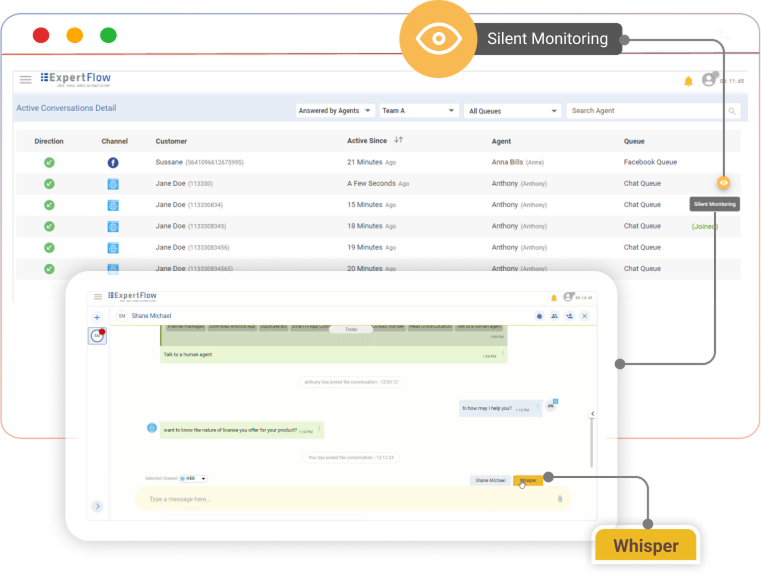Click the Silent Monitoring eye icon in Jane Doe's row
Screen dimensions: 761x577
pyautogui.click(x=723, y=183)
